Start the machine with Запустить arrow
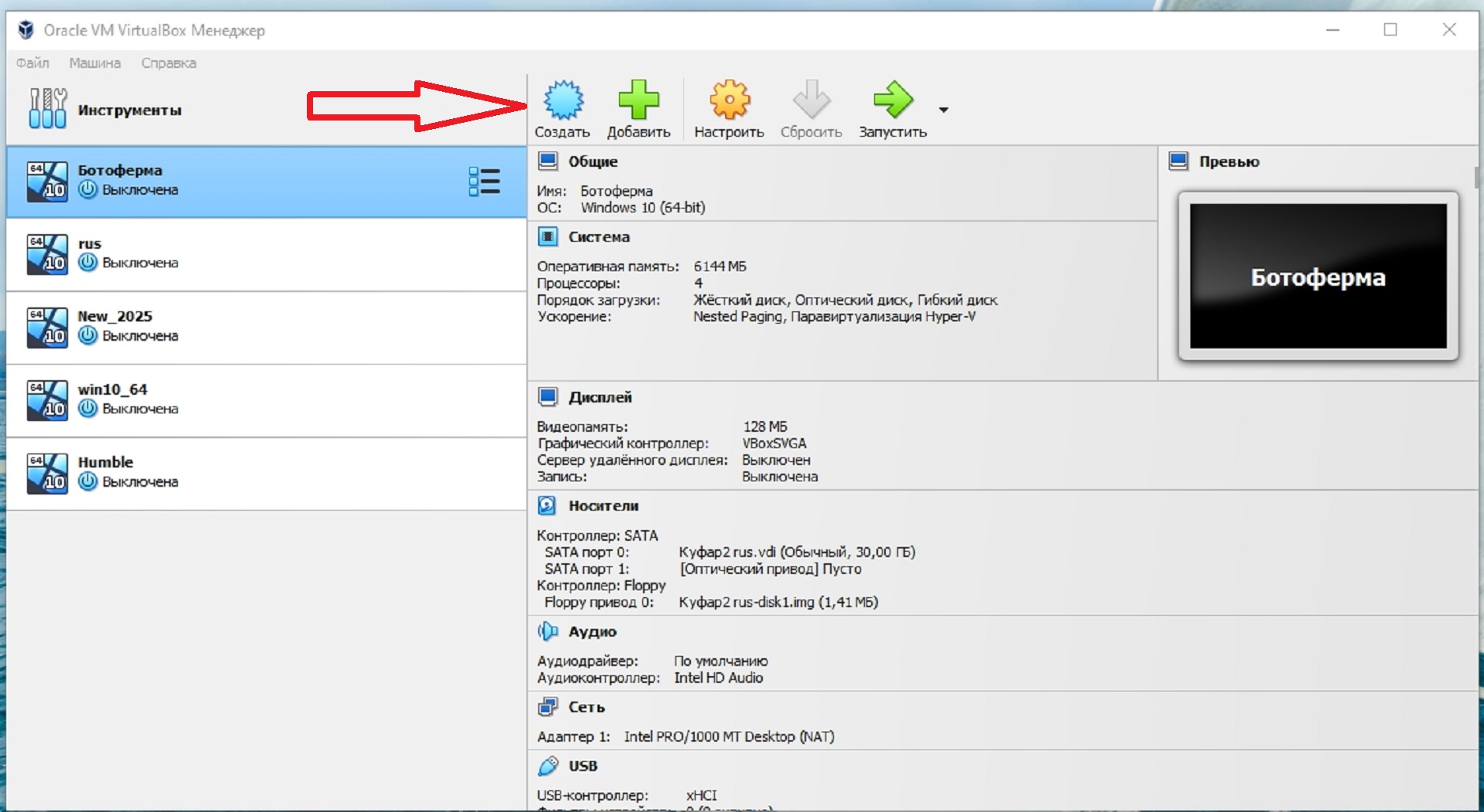This screenshot has width=1484, height=812. [893, 100]
